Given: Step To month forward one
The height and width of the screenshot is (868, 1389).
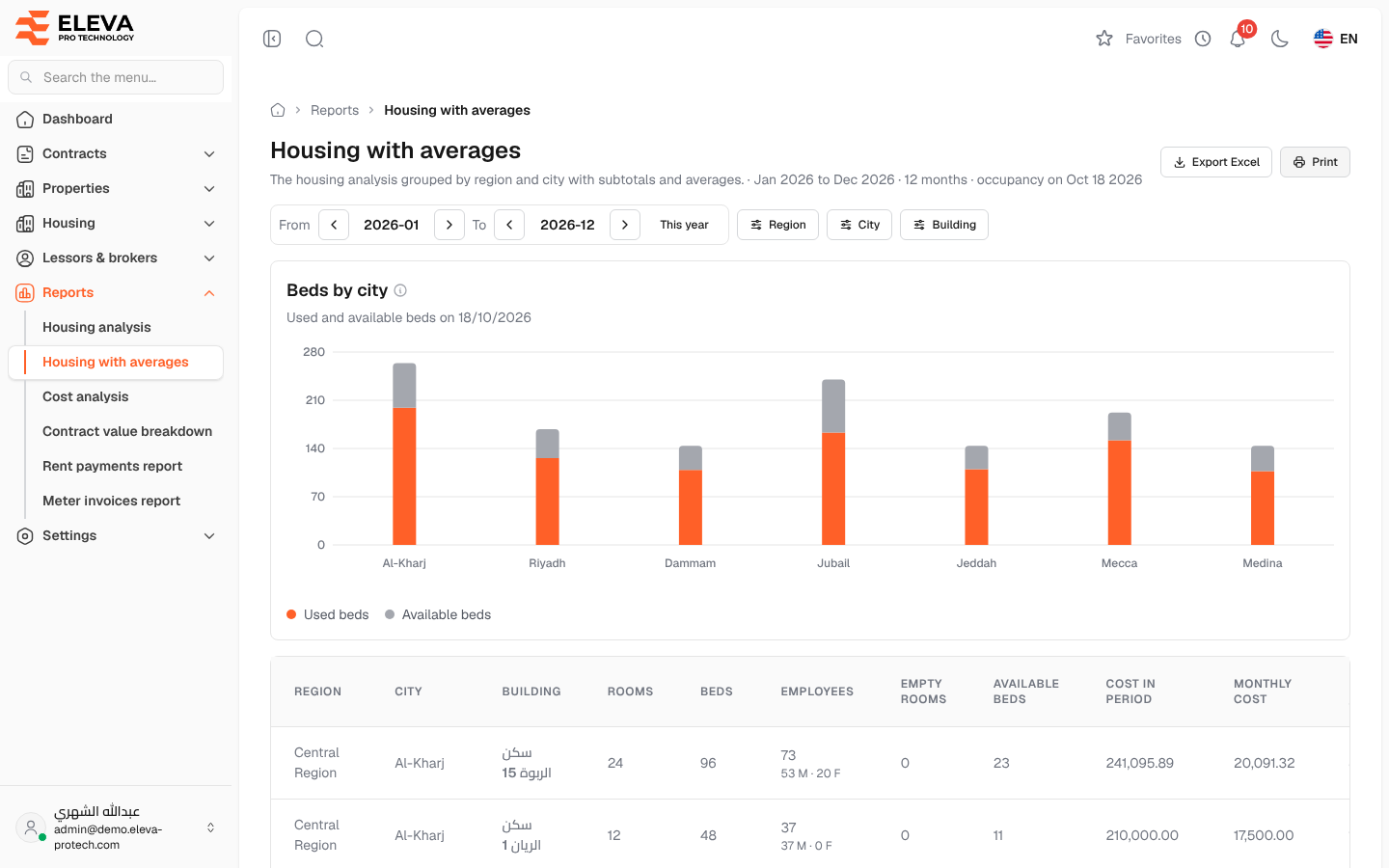Looking at the screenshot, I should point(625,225).
